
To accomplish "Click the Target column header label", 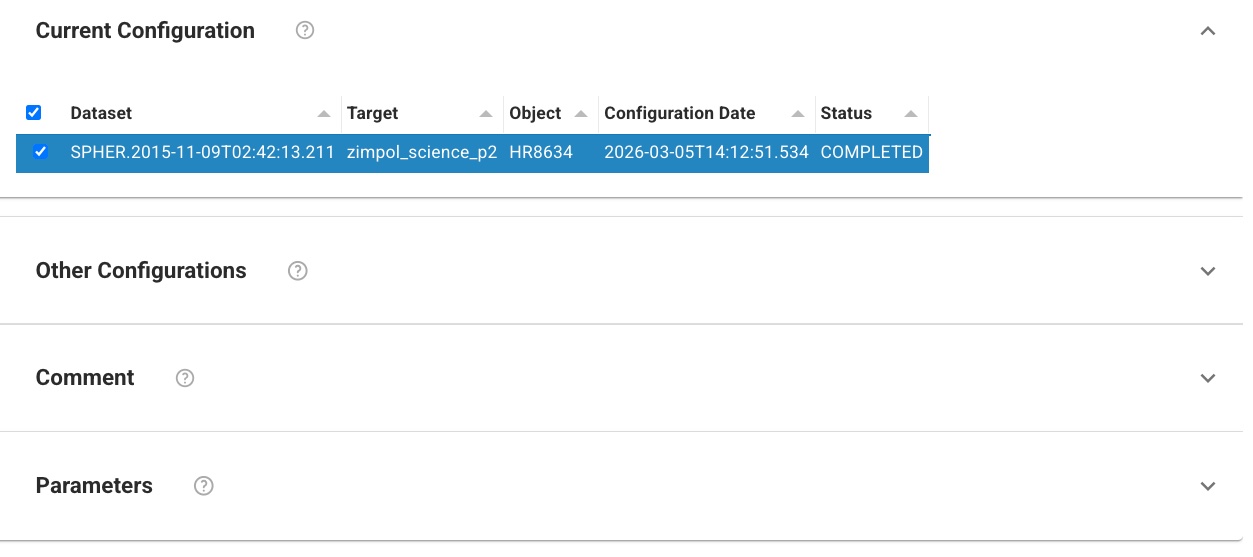I will [373, 113].
